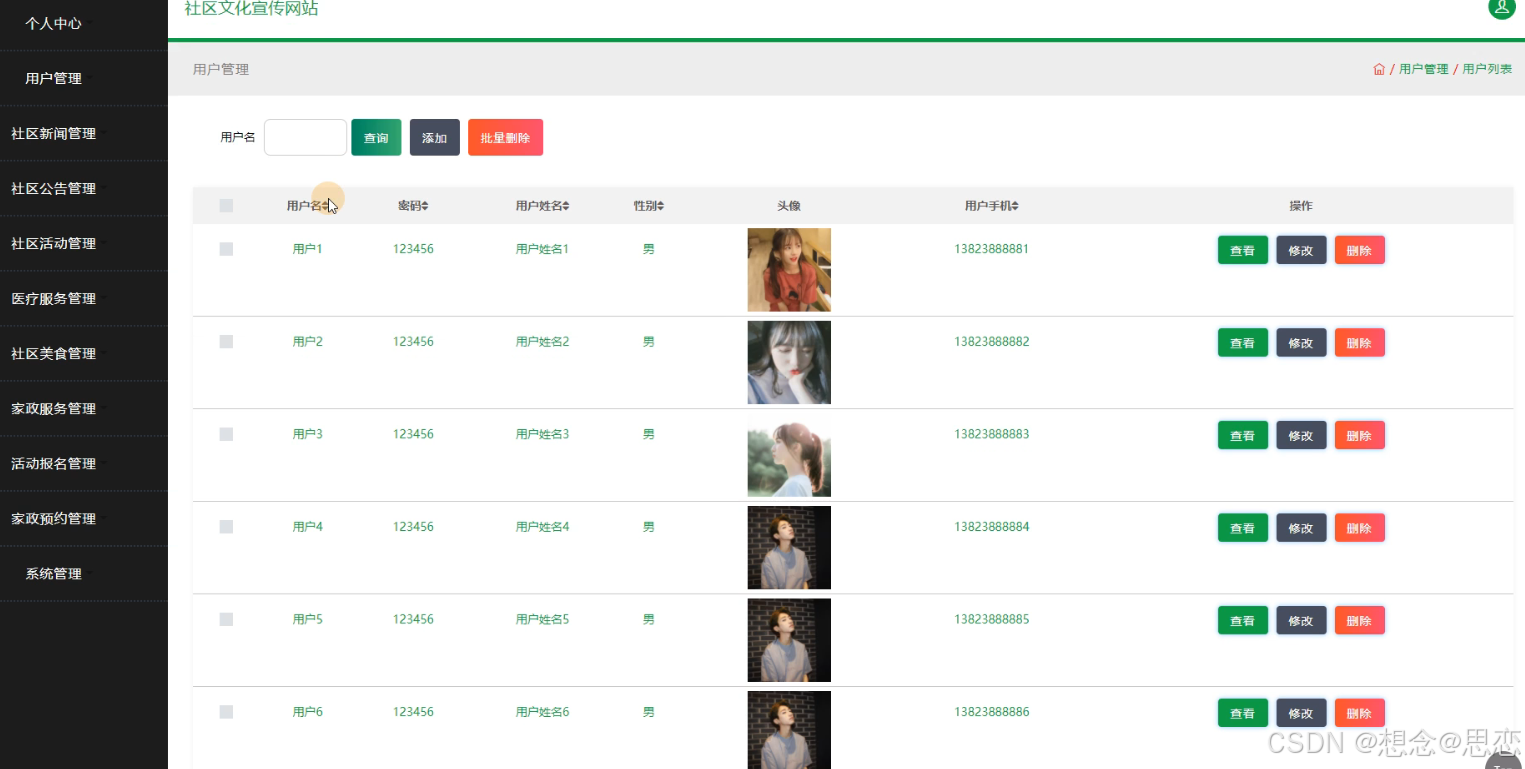1525x769 pixels.
Task: Expand 用户管理 sidebar menu
Action: point(84,78)
